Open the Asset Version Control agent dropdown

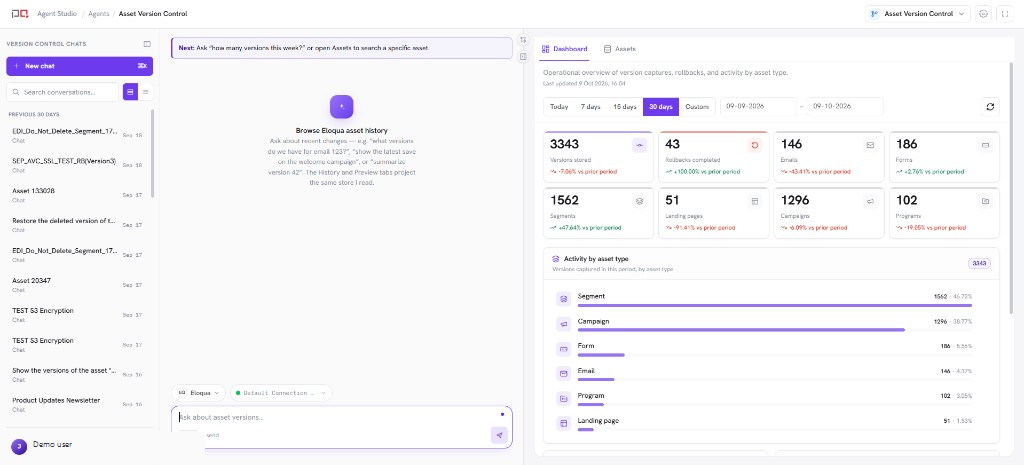(918, 14)
